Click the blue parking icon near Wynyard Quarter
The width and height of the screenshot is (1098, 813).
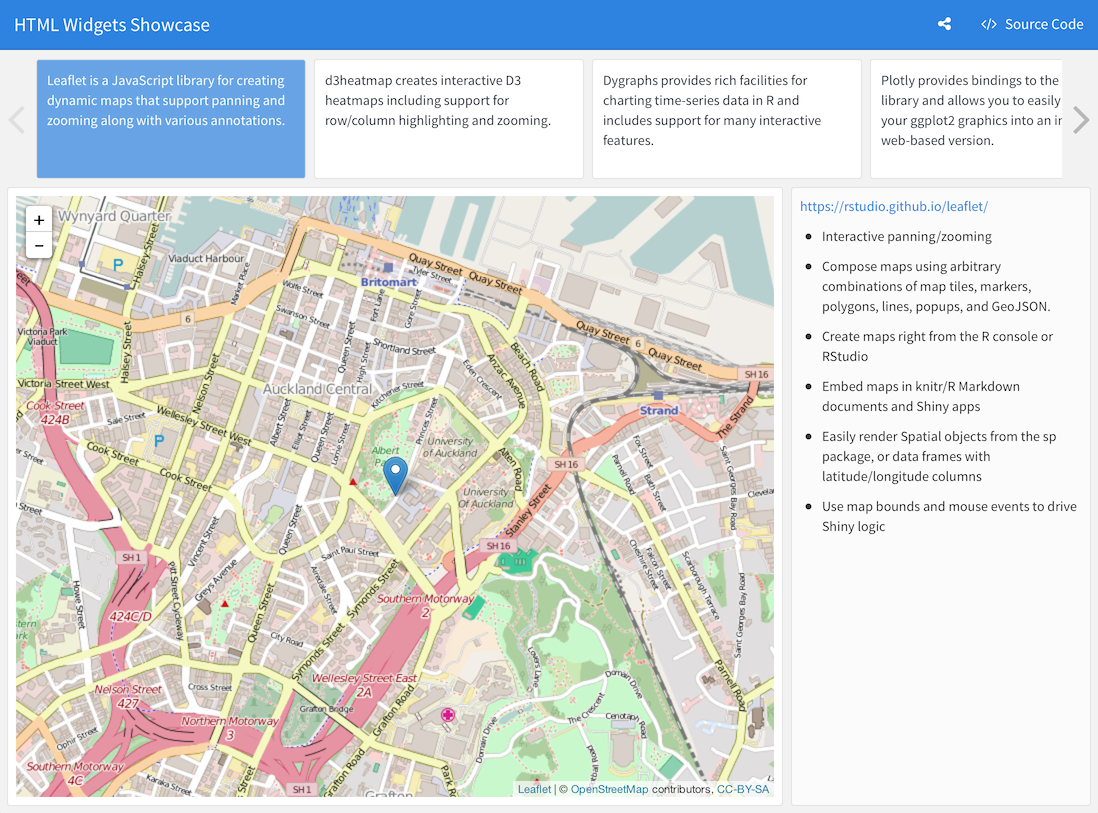coord(118,265)
